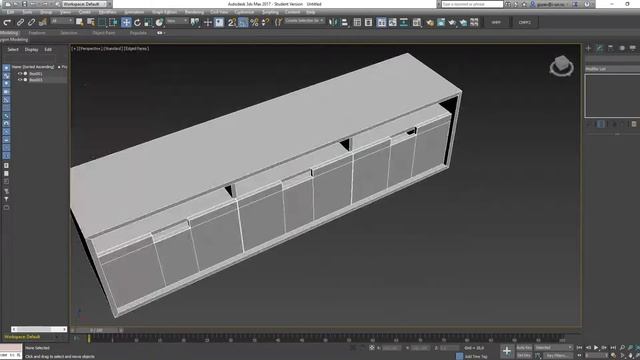Click Add Time Tag in status bar
Image resolution: width=640 pixels, height=360 pixels.
coord(476,356)
